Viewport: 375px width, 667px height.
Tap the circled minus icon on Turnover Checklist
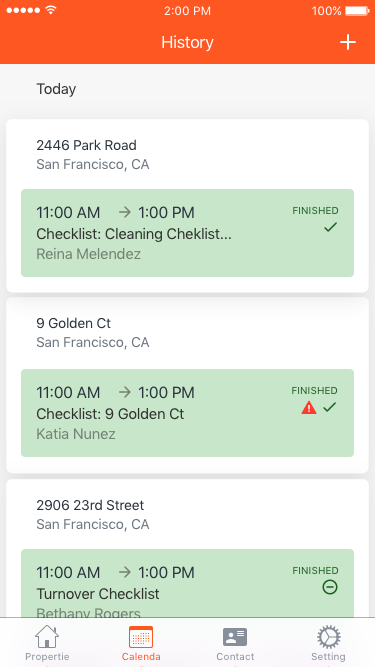click(x=330, y=587)
